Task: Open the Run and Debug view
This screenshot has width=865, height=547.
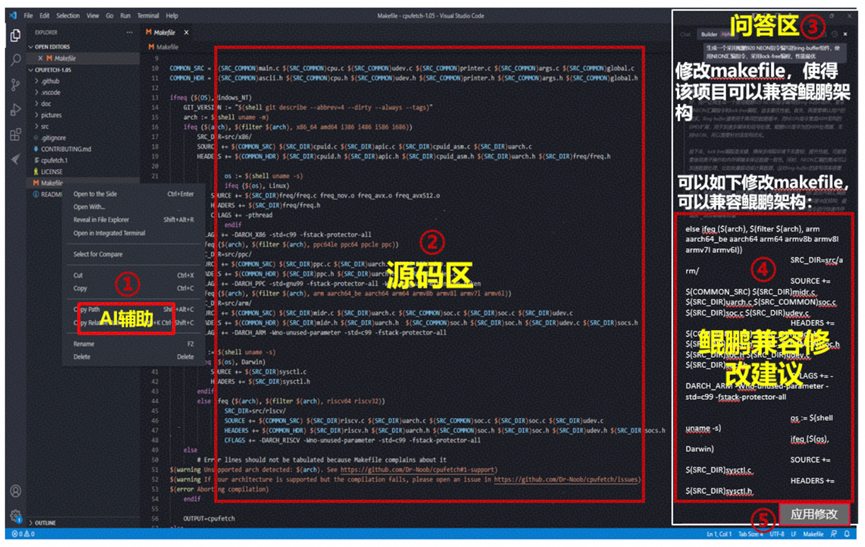Action: point(15,110)
